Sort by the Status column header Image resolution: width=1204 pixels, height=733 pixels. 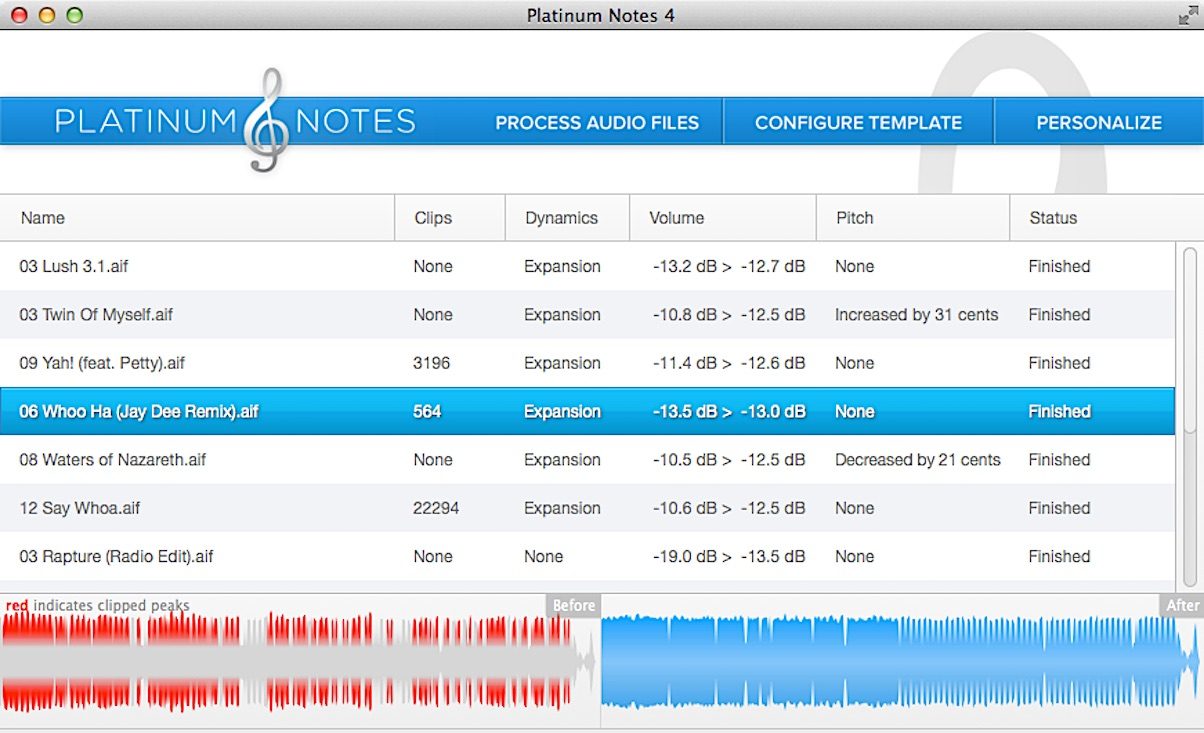click(x=1053, y=218)
